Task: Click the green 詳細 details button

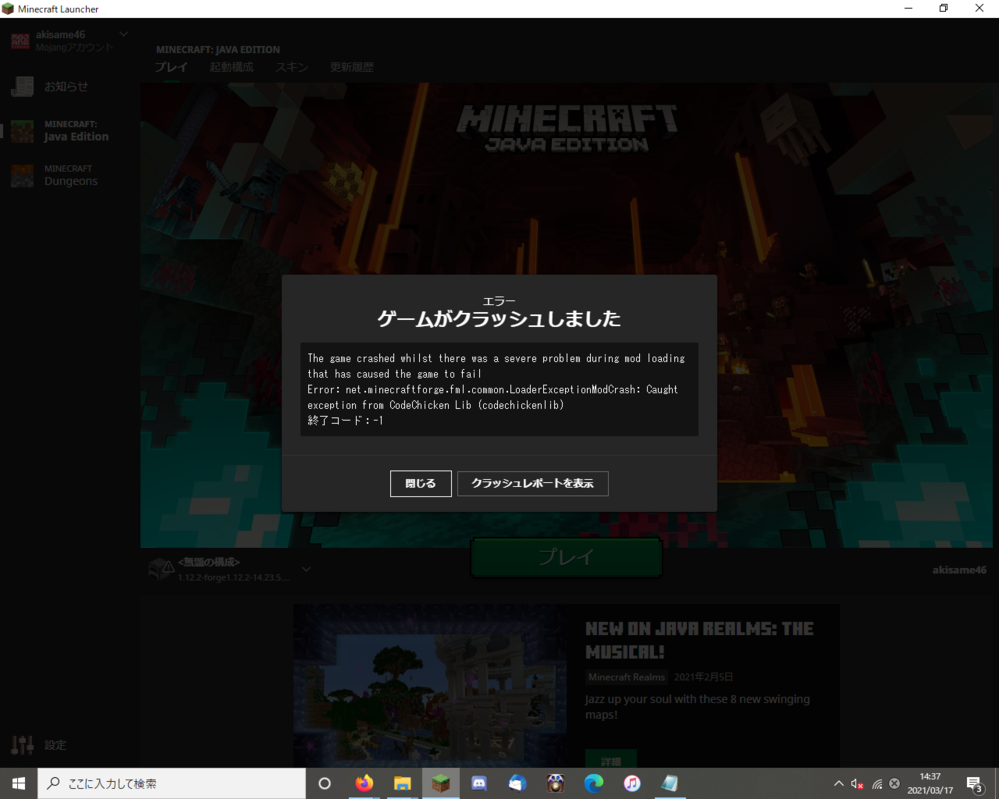Action: pos(610,759)
